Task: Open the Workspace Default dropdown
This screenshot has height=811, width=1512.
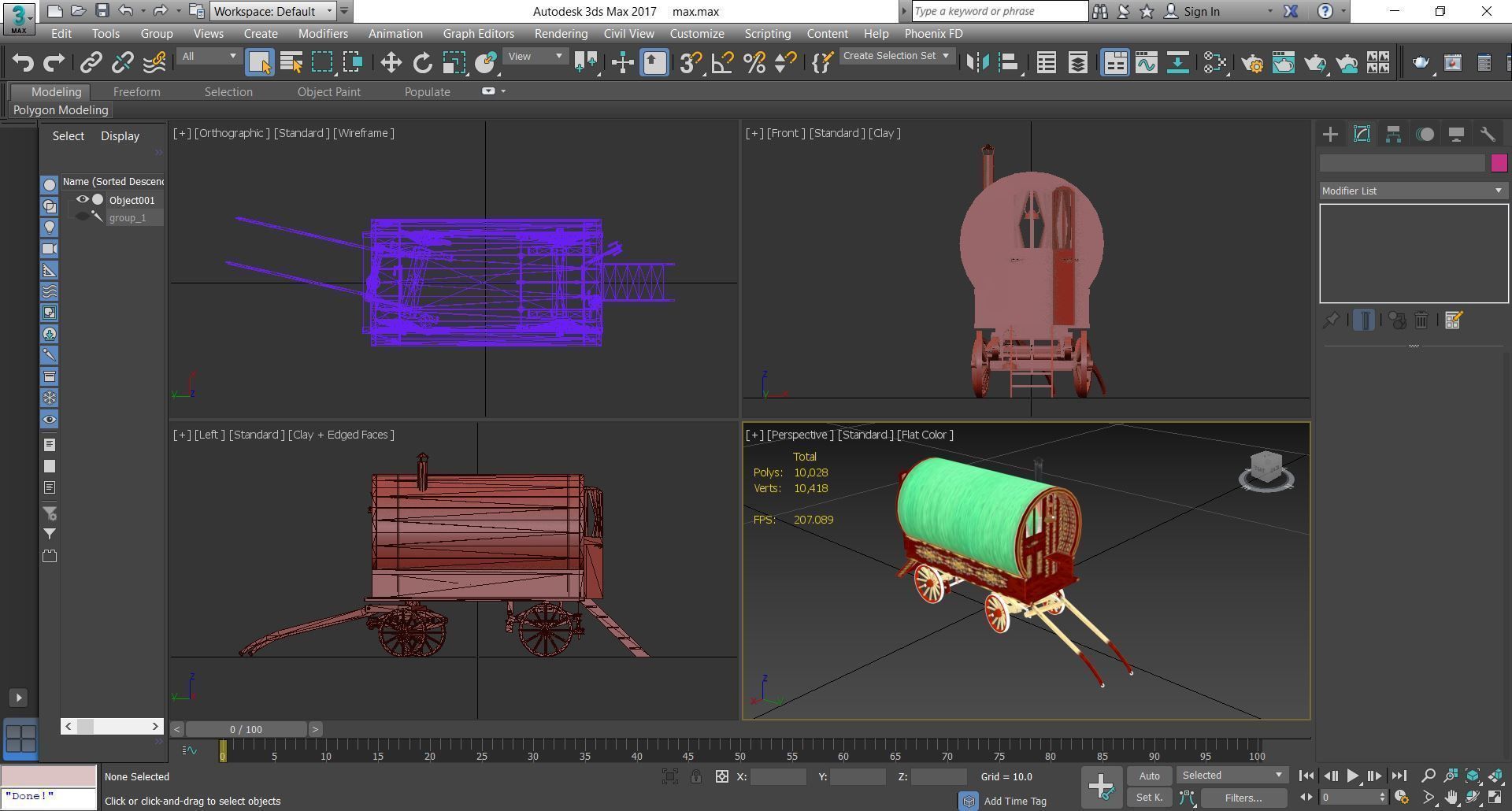Action: (x=272, y=11)
